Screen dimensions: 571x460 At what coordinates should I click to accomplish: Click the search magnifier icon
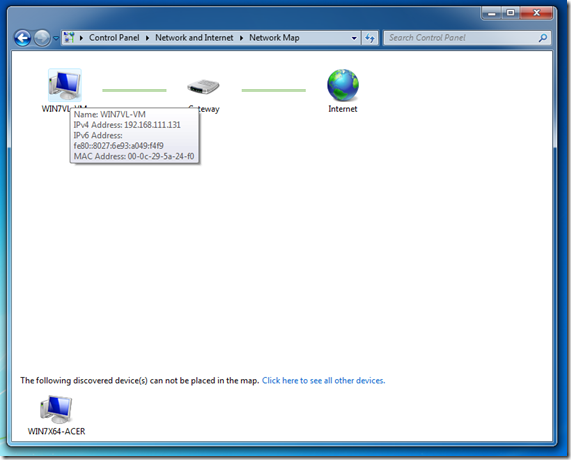click(543, 38)
